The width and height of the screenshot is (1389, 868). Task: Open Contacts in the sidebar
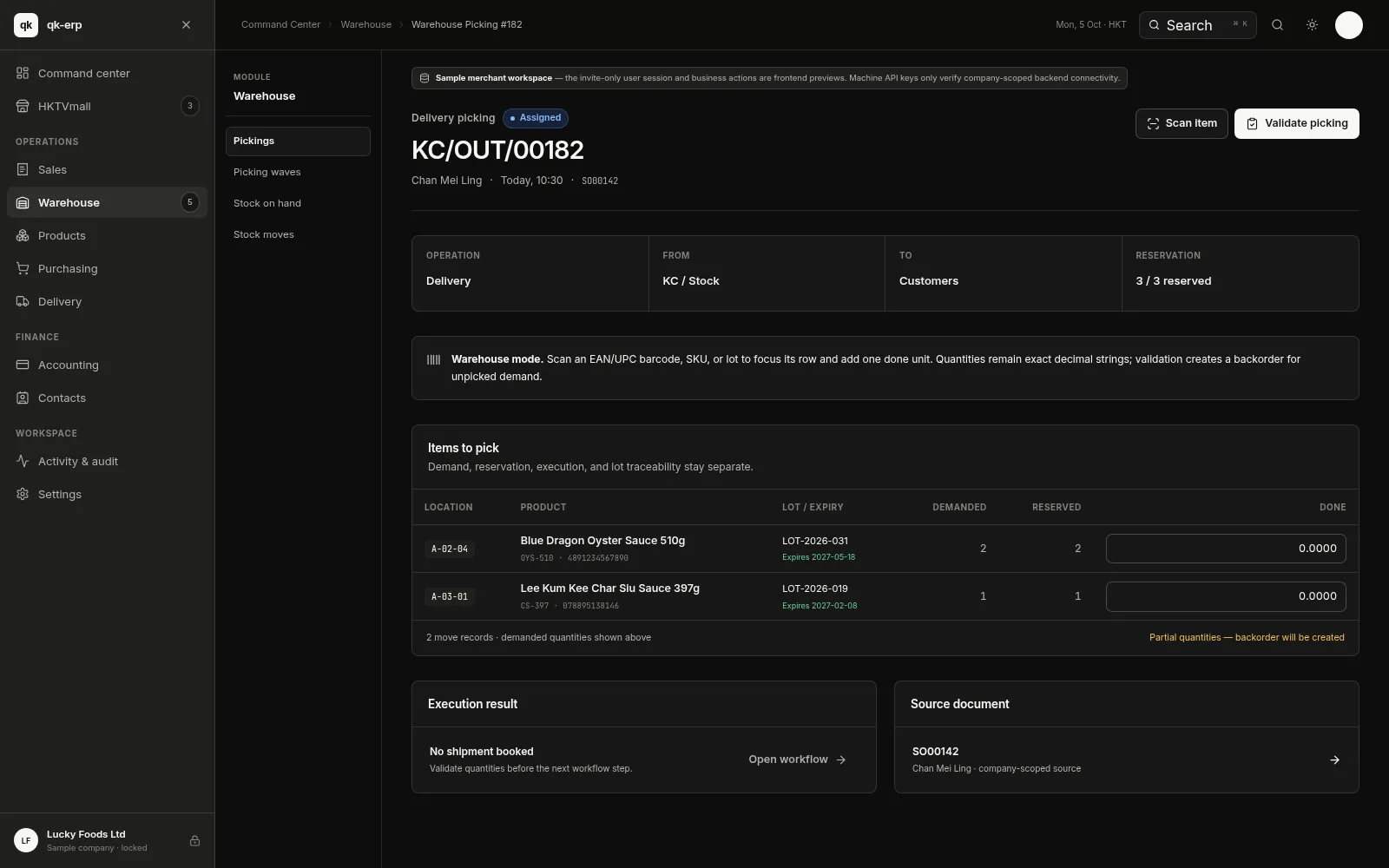click(x=107, y=398)
